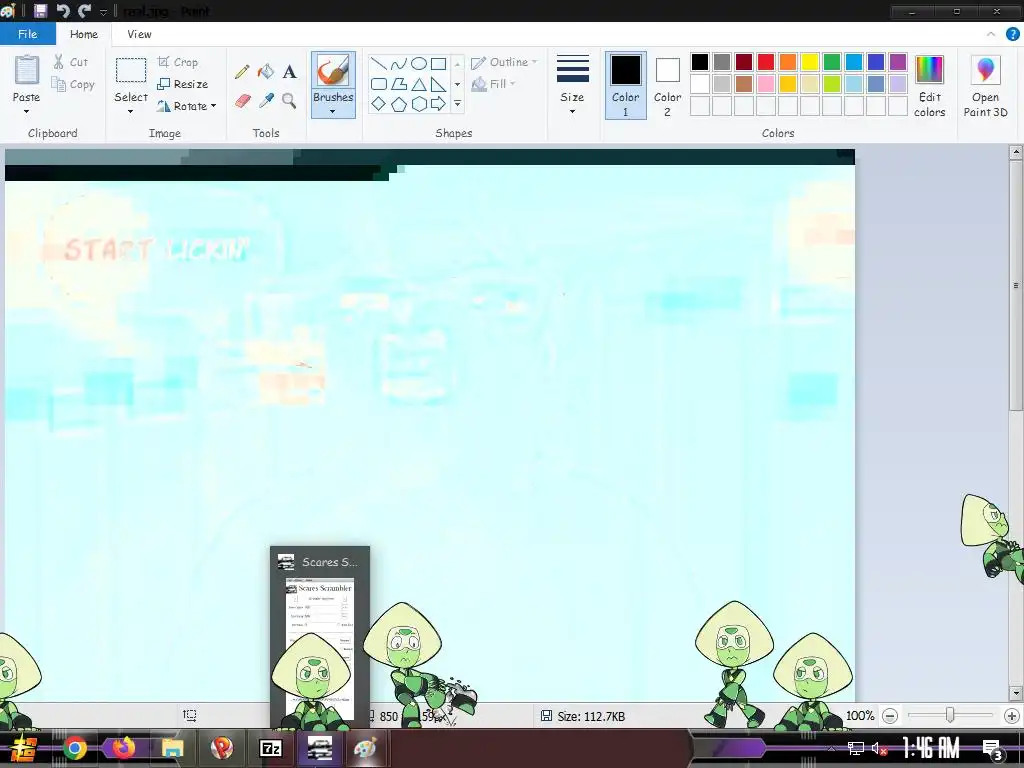
Task: Expand the Select dropdown arrow
Action: [x=131, y=112]
